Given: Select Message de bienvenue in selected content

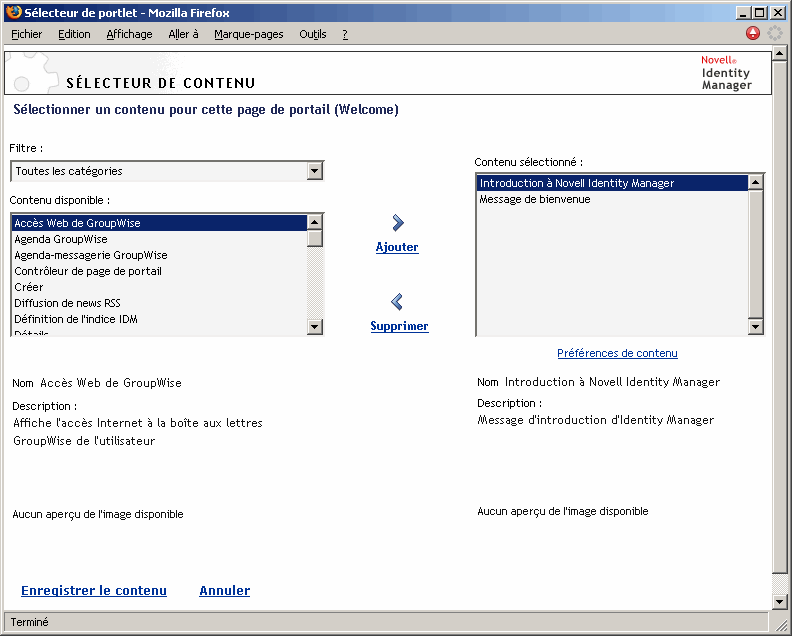Looking at the screenshot, I should [x=612, y=199].
